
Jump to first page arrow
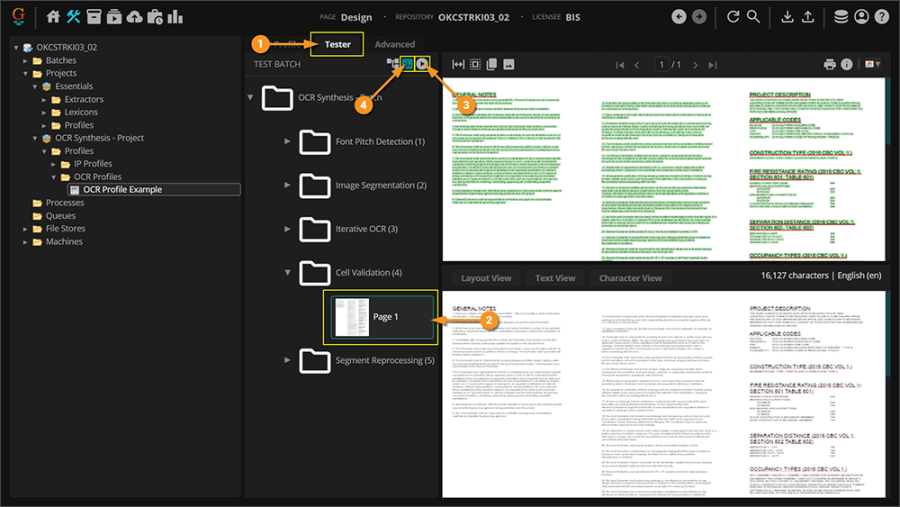coord(620,65)
